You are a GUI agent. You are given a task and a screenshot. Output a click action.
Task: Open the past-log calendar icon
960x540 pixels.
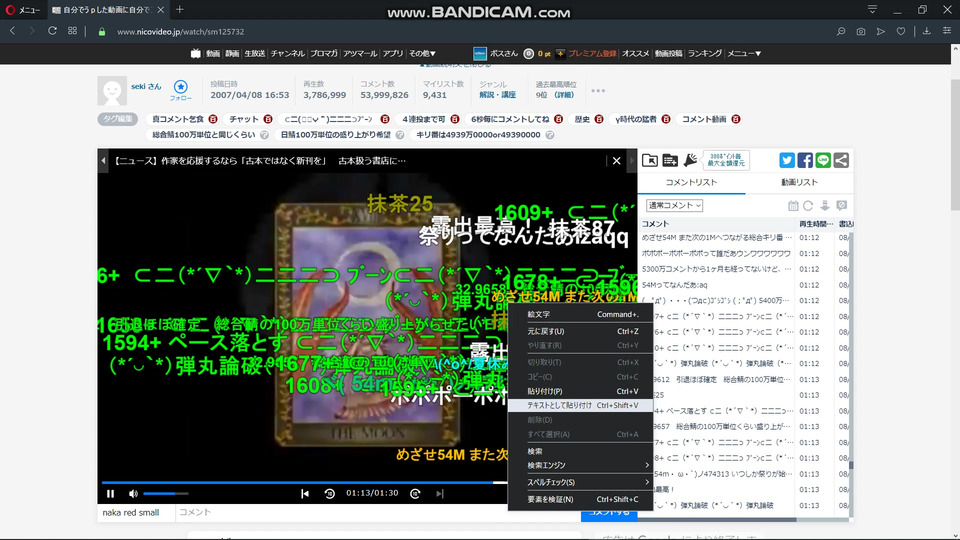[793, 206]
